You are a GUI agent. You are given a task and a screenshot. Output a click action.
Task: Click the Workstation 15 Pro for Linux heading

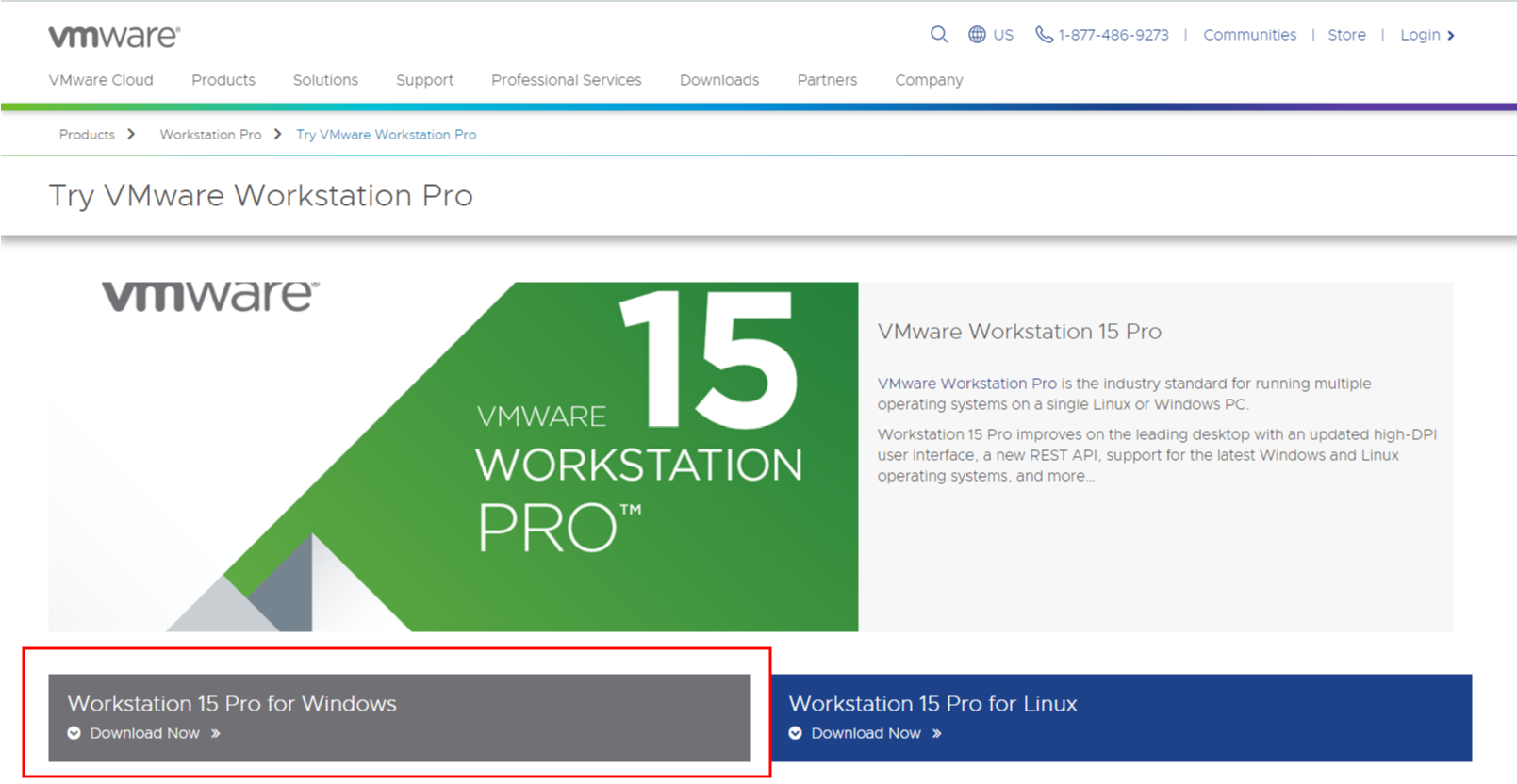point(932,703)
